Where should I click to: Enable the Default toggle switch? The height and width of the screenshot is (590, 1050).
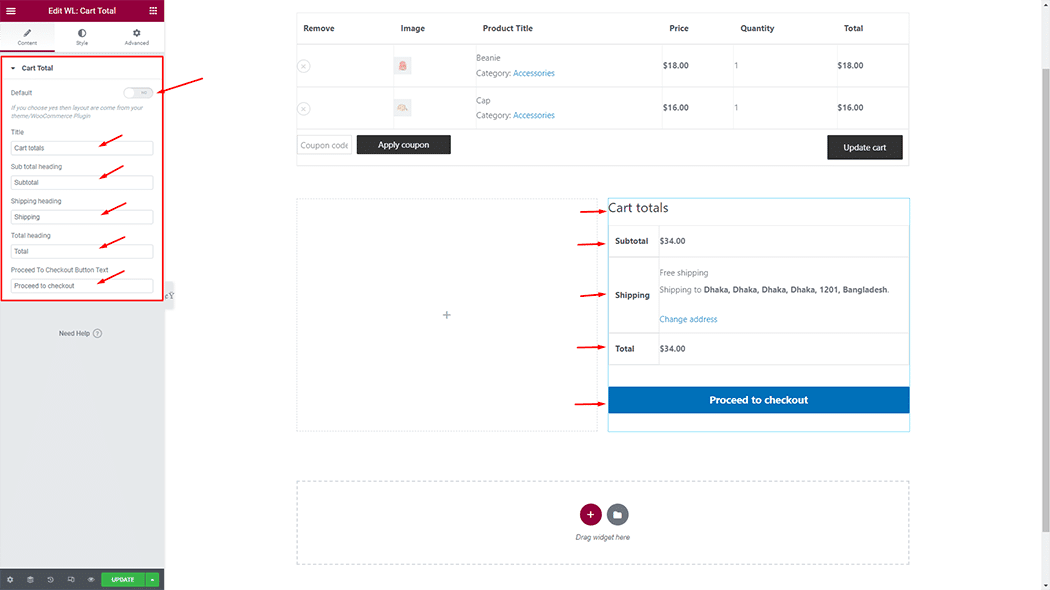(138, 91)
